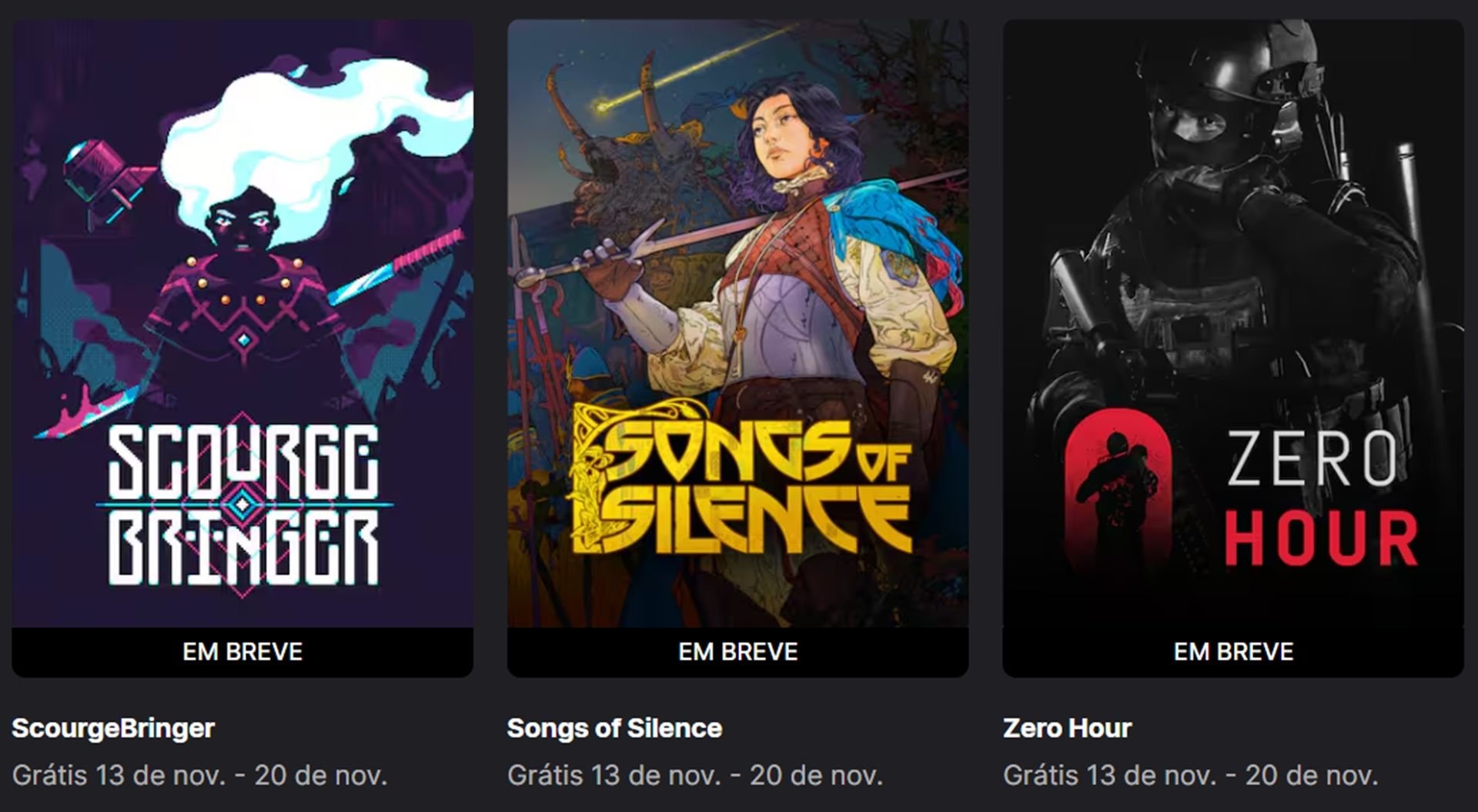The image size is (1478, 812).
Task: Click the yellow Songs of Silence logo
Action: click(741, 480)
